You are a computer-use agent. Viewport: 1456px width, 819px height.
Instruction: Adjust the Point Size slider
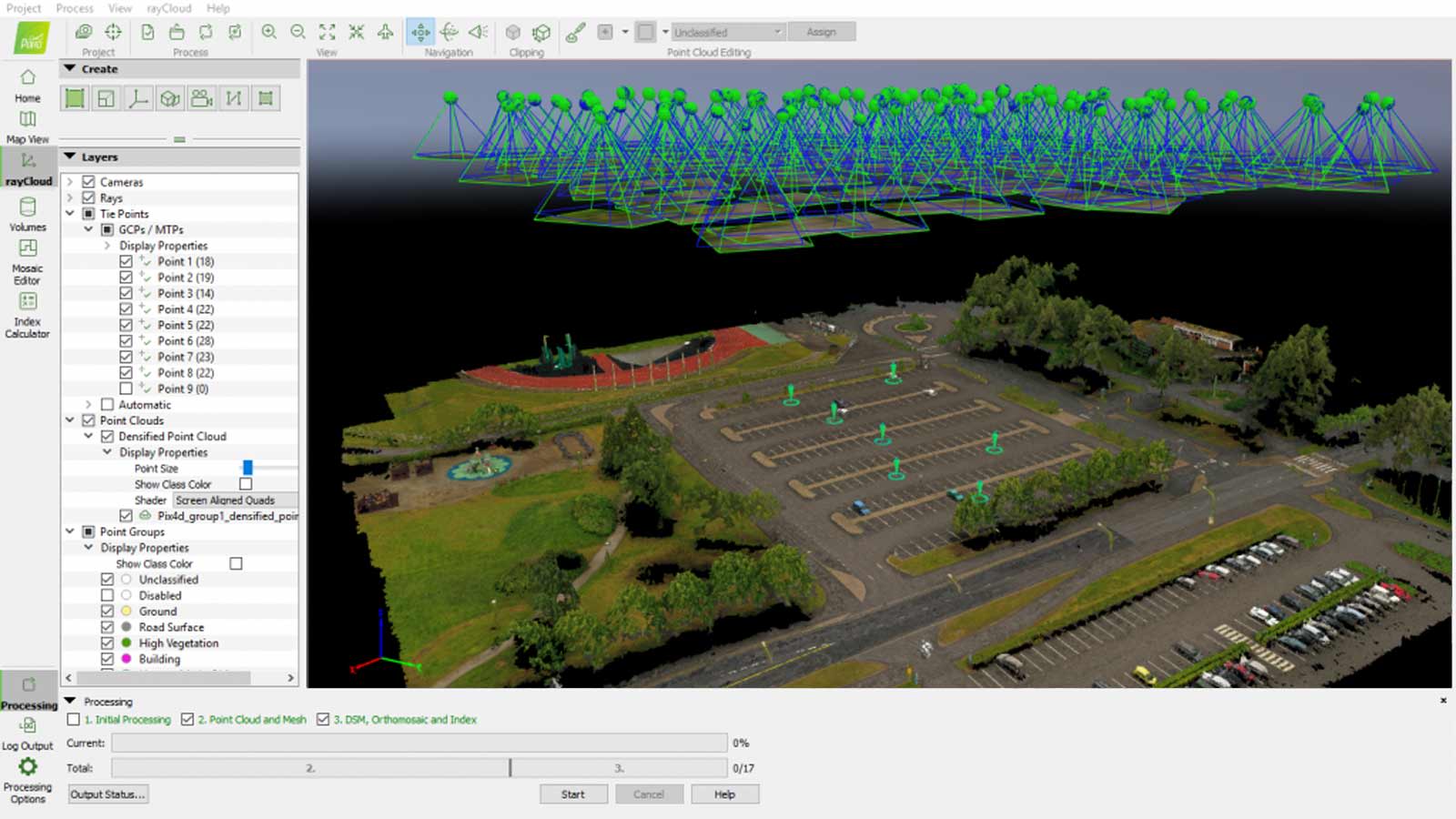click(x=248, y=468)
